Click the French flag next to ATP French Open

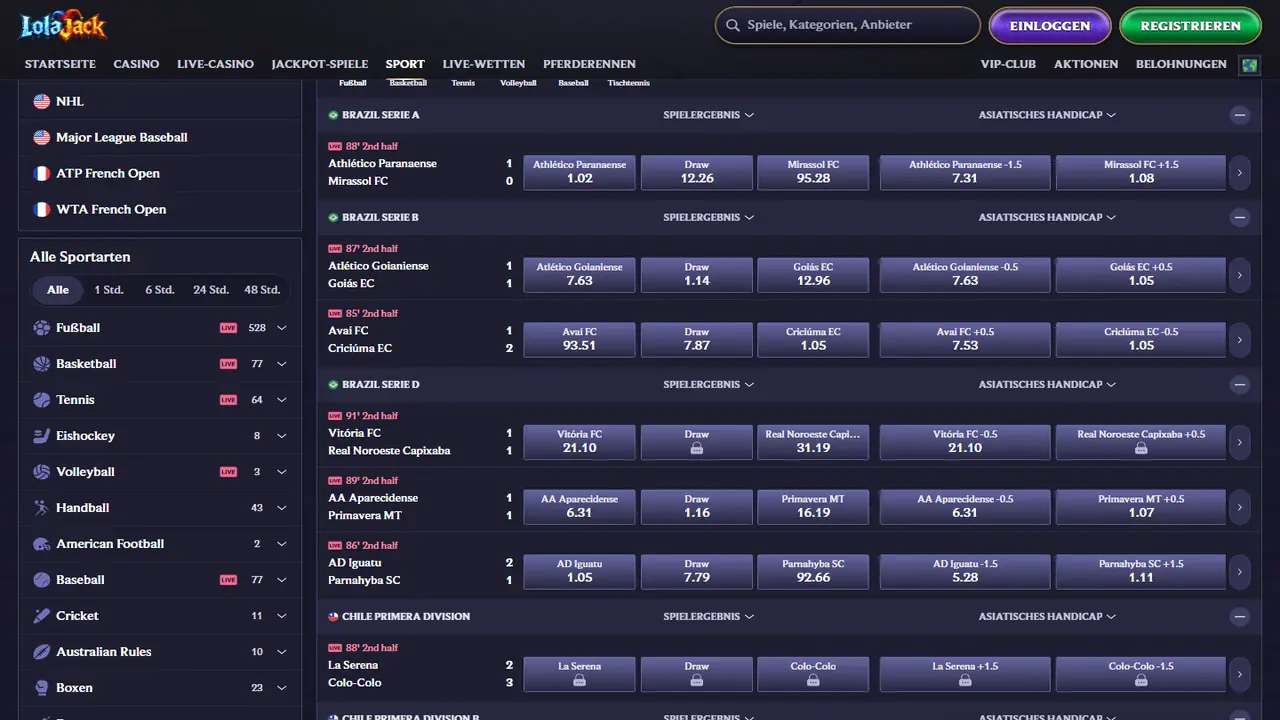click(41, 173)
